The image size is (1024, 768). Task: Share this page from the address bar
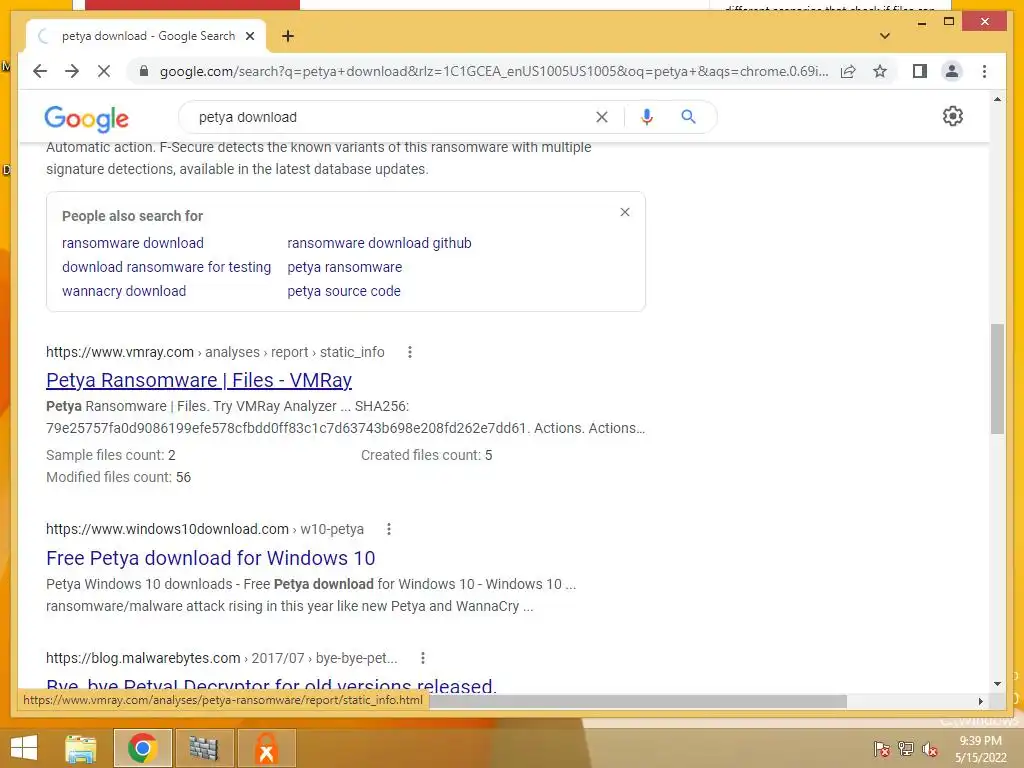pyautogui.click(x=848, y=71)
